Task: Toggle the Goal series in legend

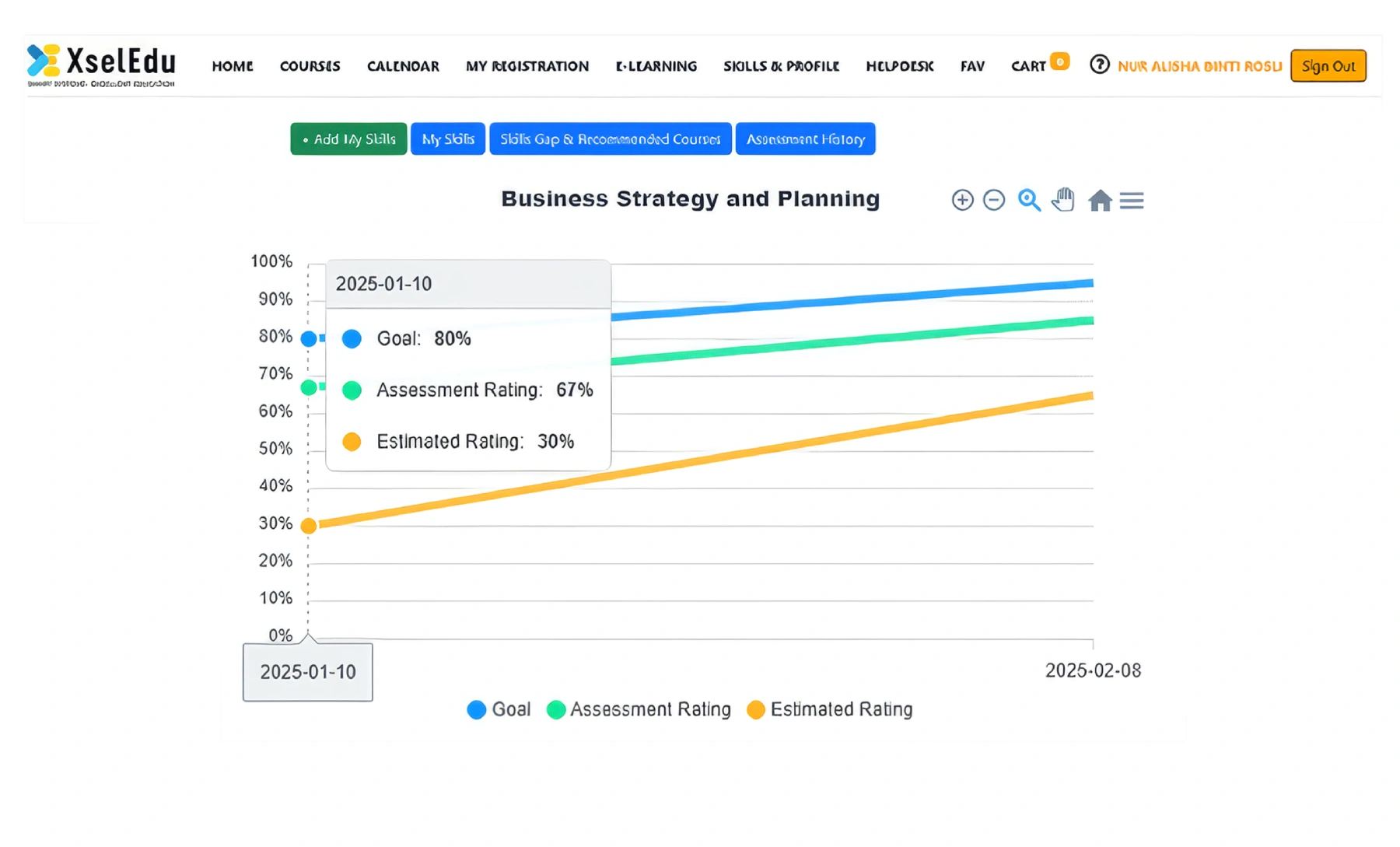Action: coord(499,709)
